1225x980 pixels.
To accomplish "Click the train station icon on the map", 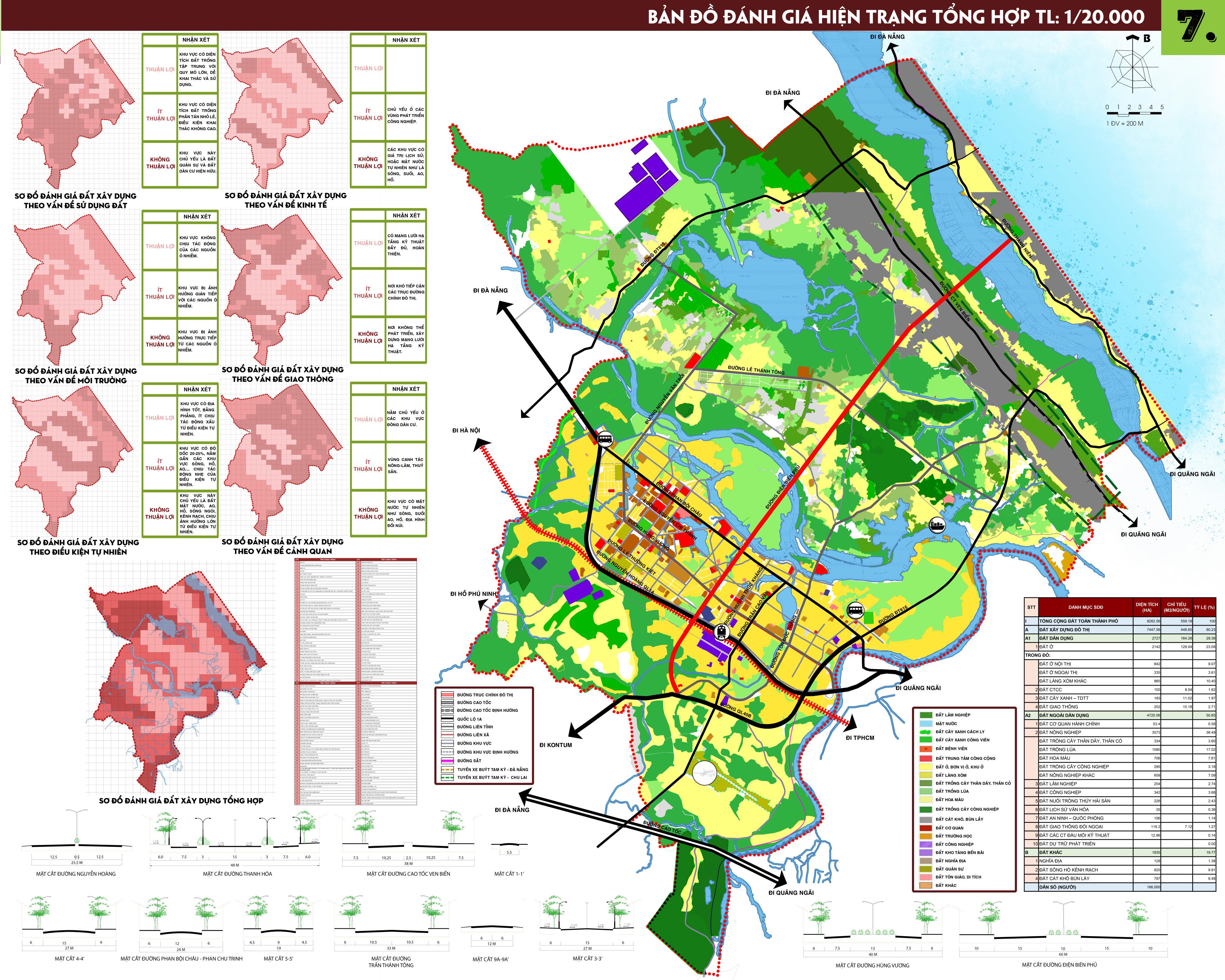I will click(722, 631).
